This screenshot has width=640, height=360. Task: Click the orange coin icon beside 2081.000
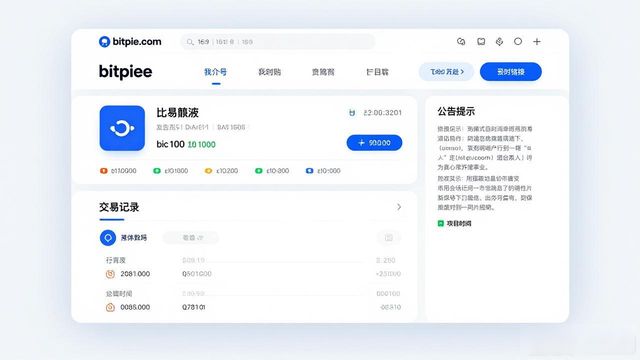tap(110, 274)
